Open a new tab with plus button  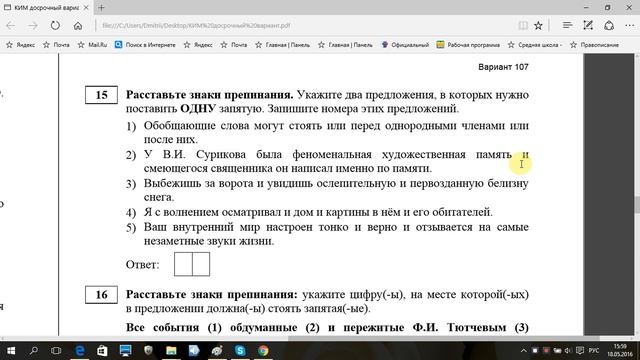101,7
